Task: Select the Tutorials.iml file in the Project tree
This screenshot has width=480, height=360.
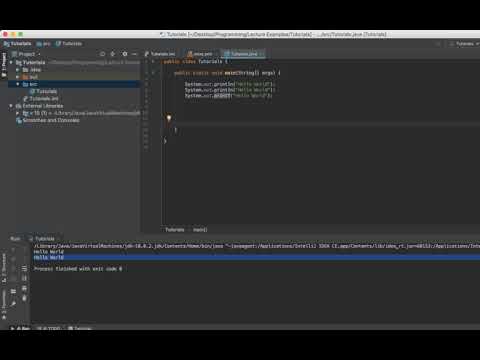Action: pyautogui.click(x=41, y=99)
